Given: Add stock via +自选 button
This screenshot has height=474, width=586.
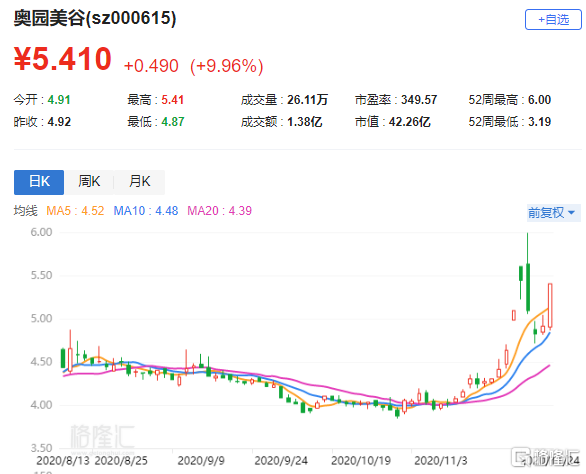Looking at the screenshot, I should click(x=553, y=19).
